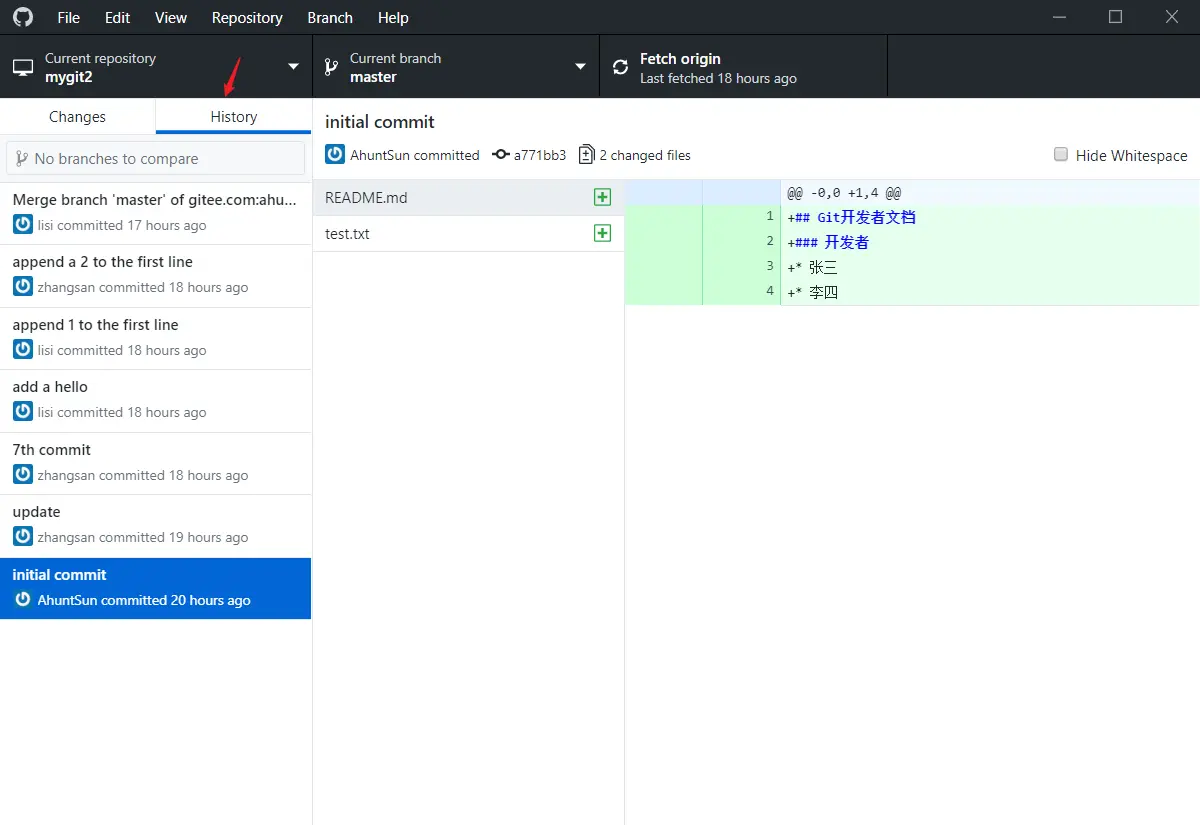Click AhuntSun avatar on initial commit row
The height and width of the screenshot is (825, 1200).
point(23,600)
